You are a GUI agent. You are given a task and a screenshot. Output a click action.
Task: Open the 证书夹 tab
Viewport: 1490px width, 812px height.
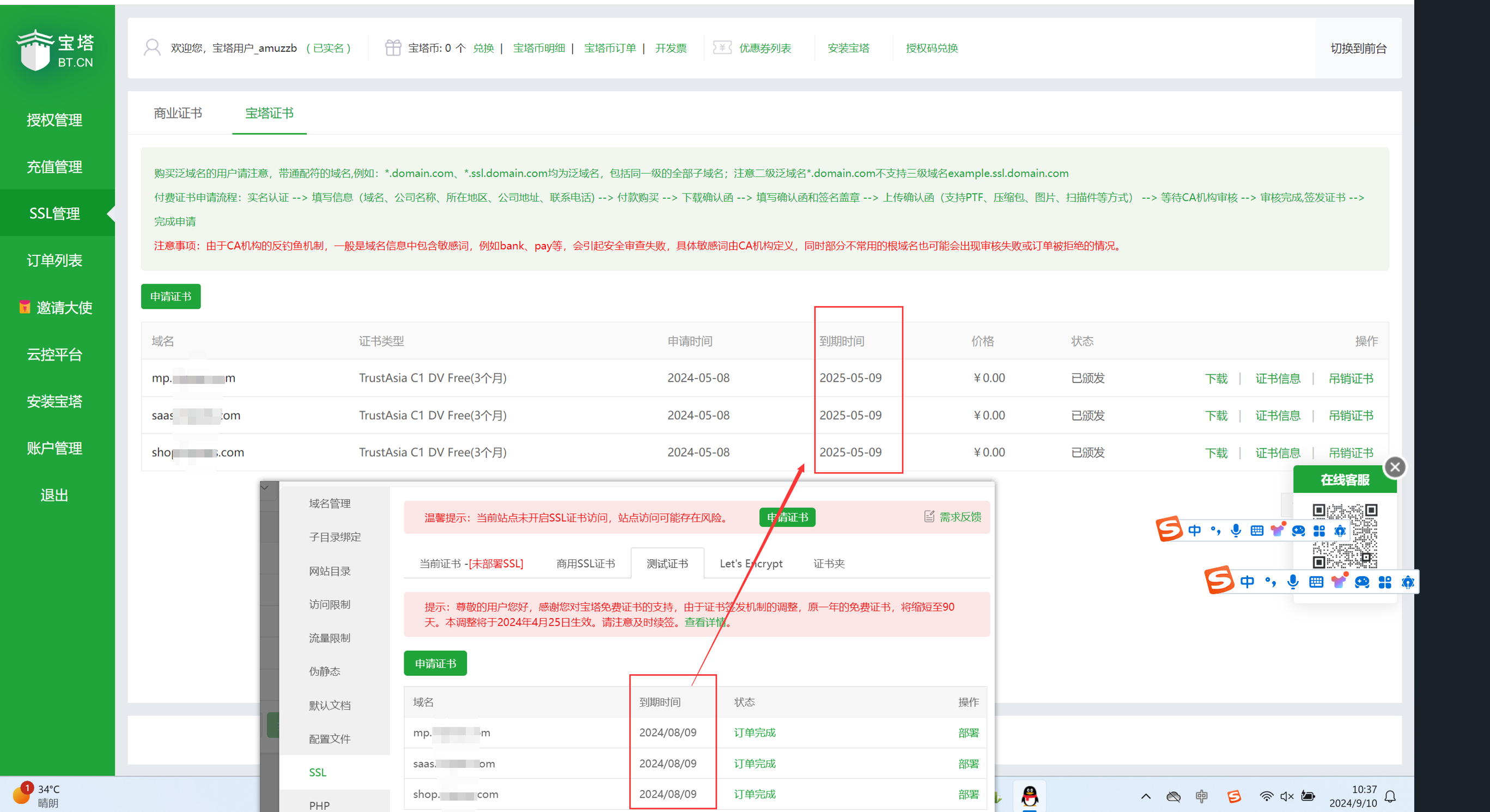pyautogui.click(x=829, y=563)
